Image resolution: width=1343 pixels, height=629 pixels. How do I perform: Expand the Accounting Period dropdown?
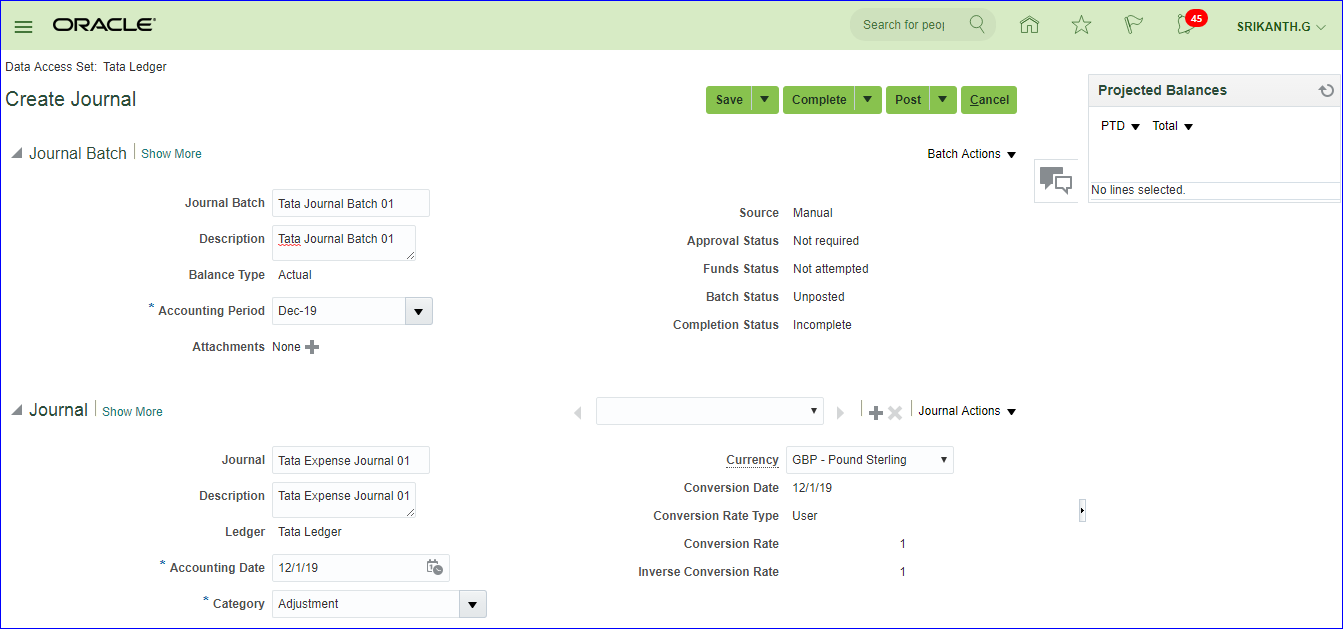[418, 311]
